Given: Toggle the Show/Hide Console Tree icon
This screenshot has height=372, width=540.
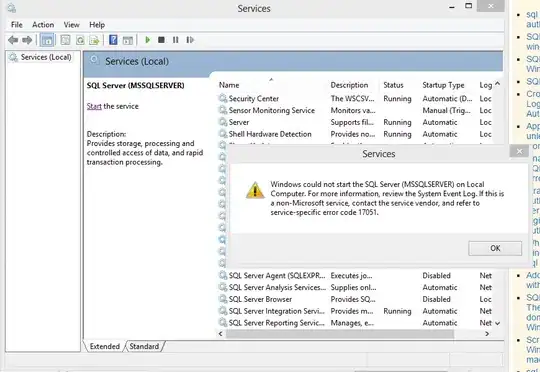Looking at the screenshot, I should (x=47, y=40).
